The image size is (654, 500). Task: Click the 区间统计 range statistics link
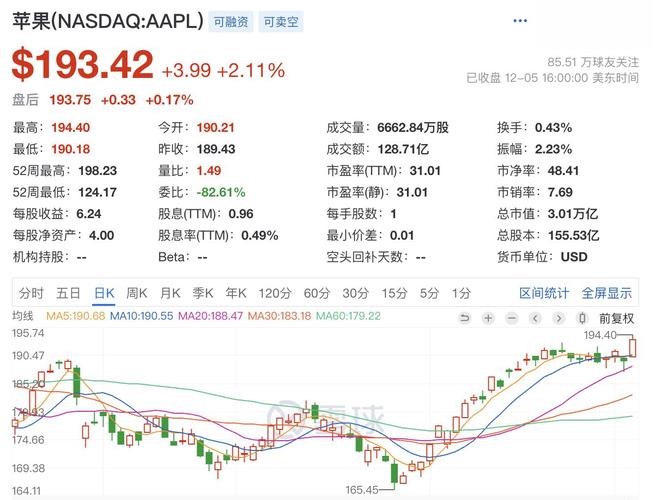543,293
